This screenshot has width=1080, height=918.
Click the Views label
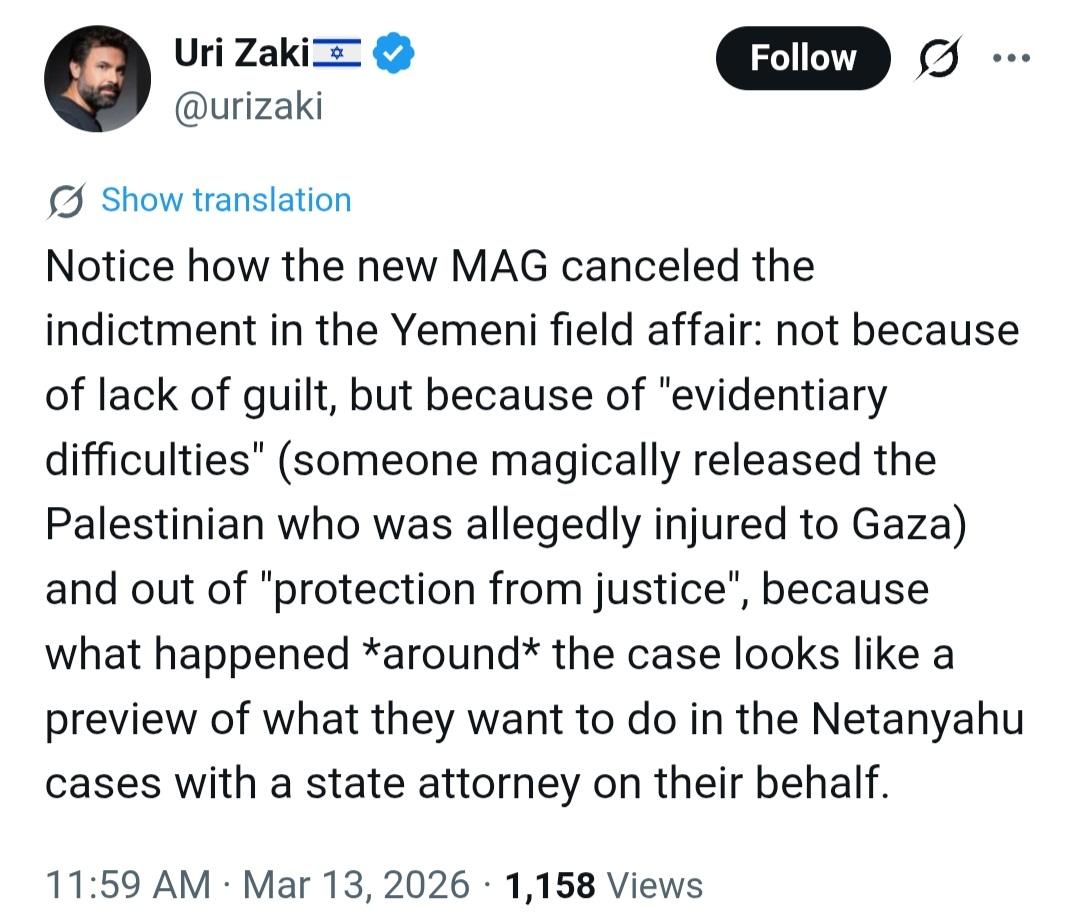coord(655,884)
